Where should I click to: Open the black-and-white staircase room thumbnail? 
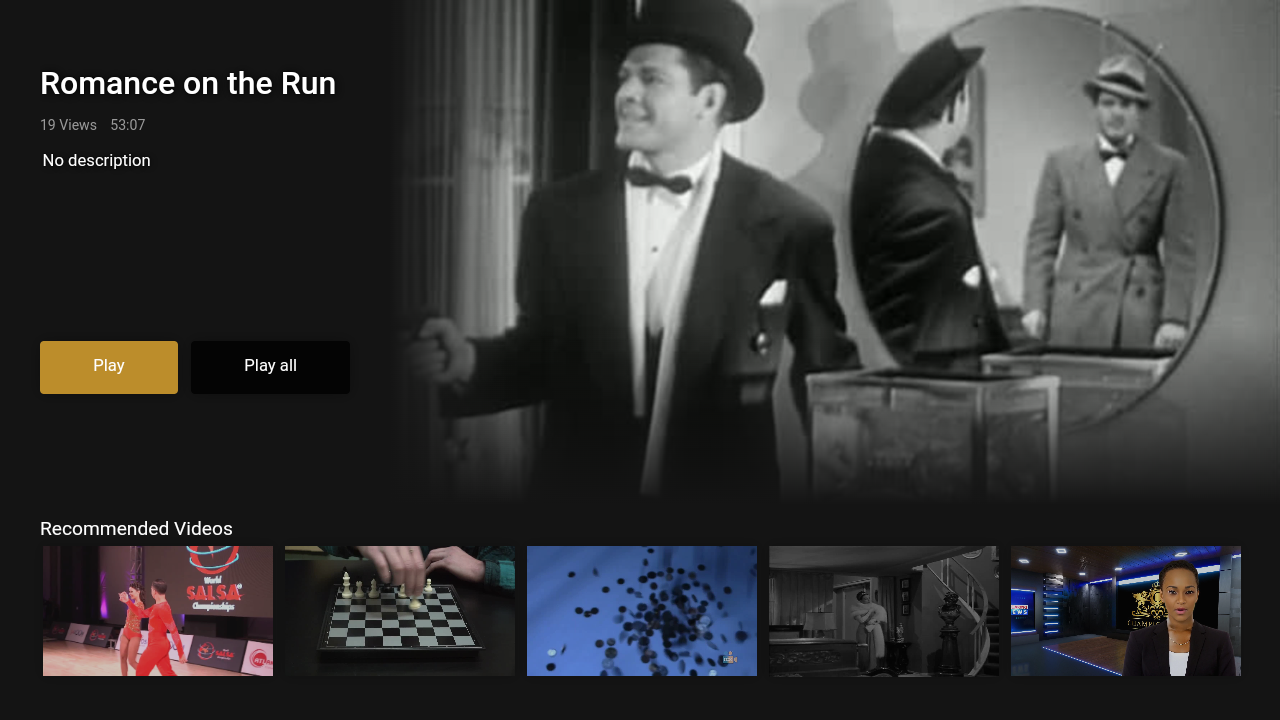coord(884,611)
